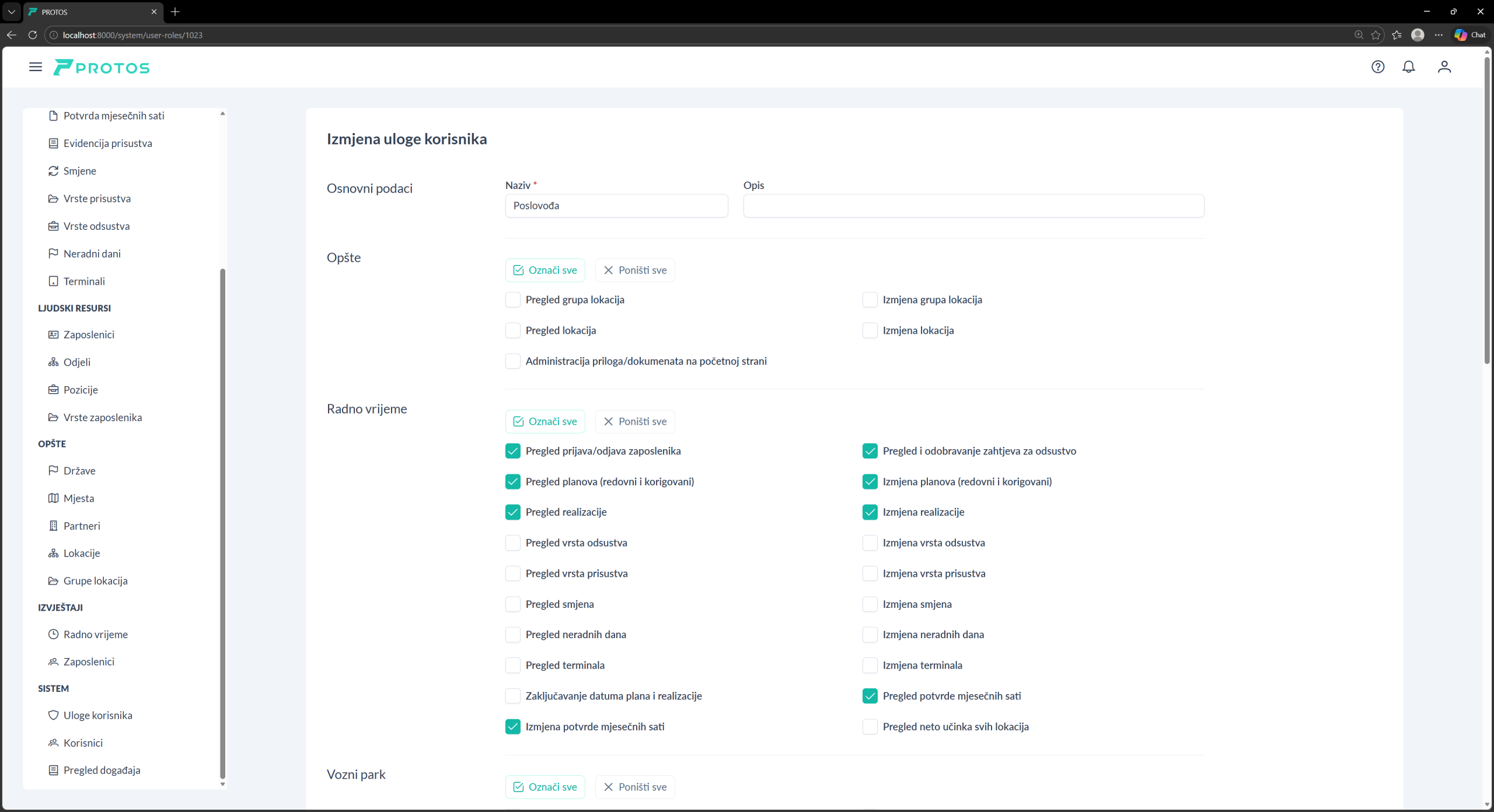Click the help question mark icon

click(x=1377, y=67)
